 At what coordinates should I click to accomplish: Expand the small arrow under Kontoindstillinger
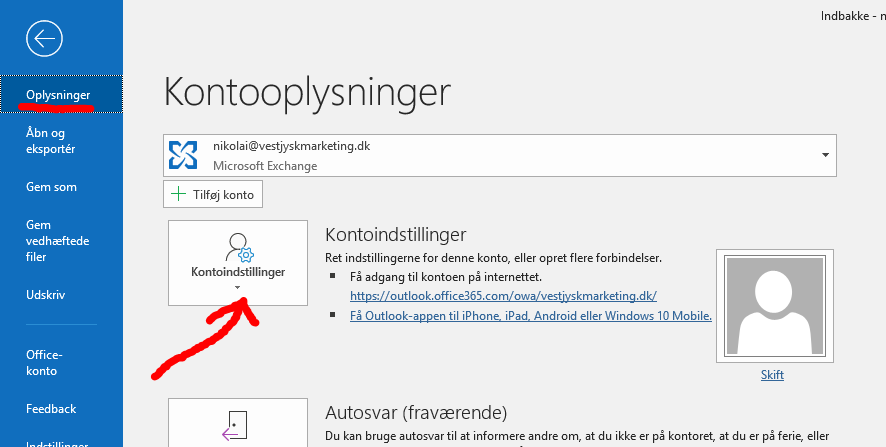(238, 288)
